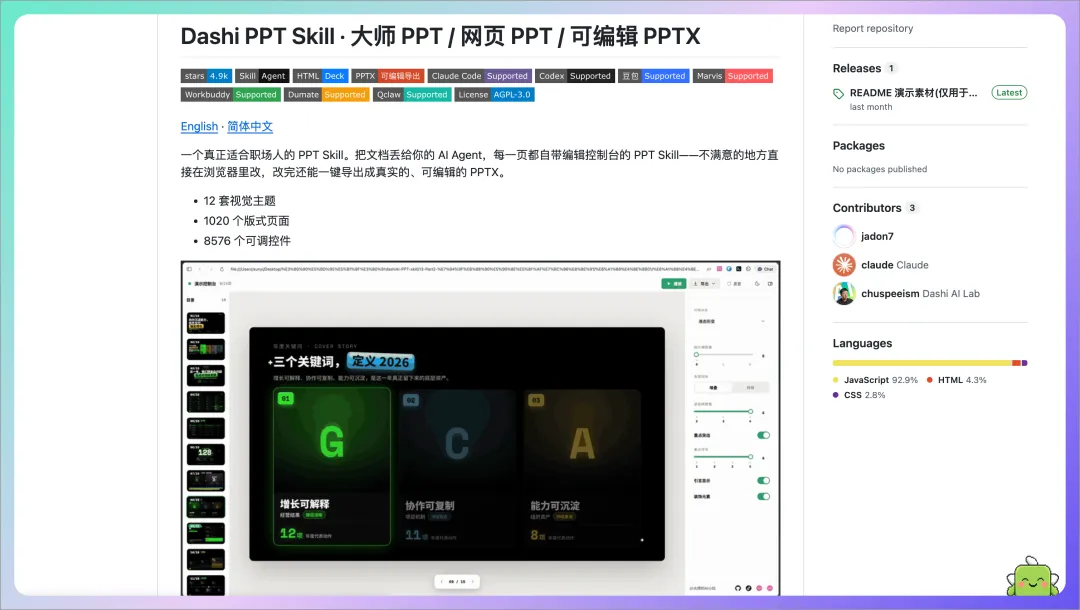This screenshot has height=610, width=1080.
Task: Open jadon7 profile name link
Action: tap(877, 236)
